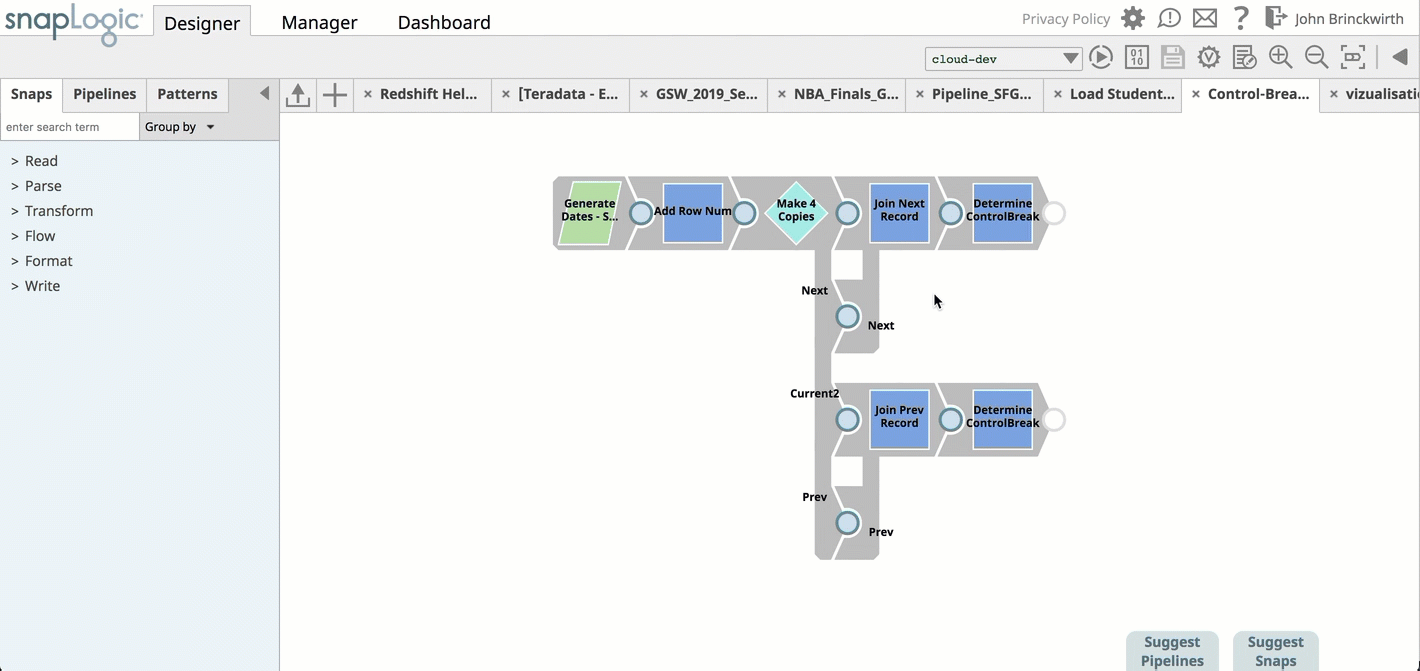Click the plus icon to create pipeline
Image resolution: width=1420 pixels, height=671 pixels.
335,95
